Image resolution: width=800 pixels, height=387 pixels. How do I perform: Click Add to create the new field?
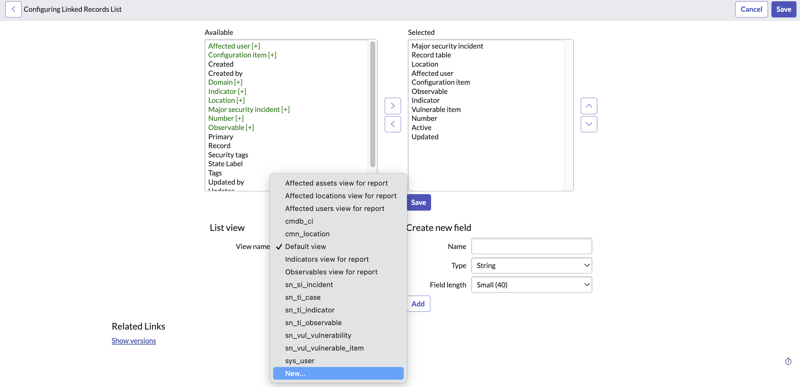[418, 303]
